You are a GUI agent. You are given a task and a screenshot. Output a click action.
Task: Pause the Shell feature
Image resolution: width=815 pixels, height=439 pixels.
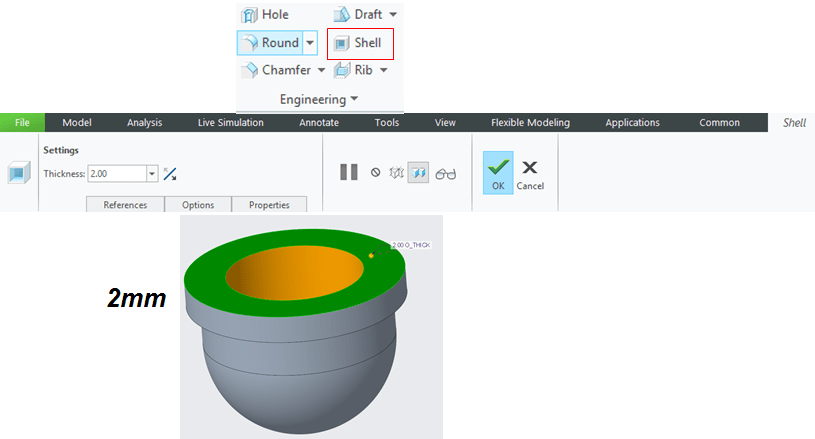coord(348,172)
